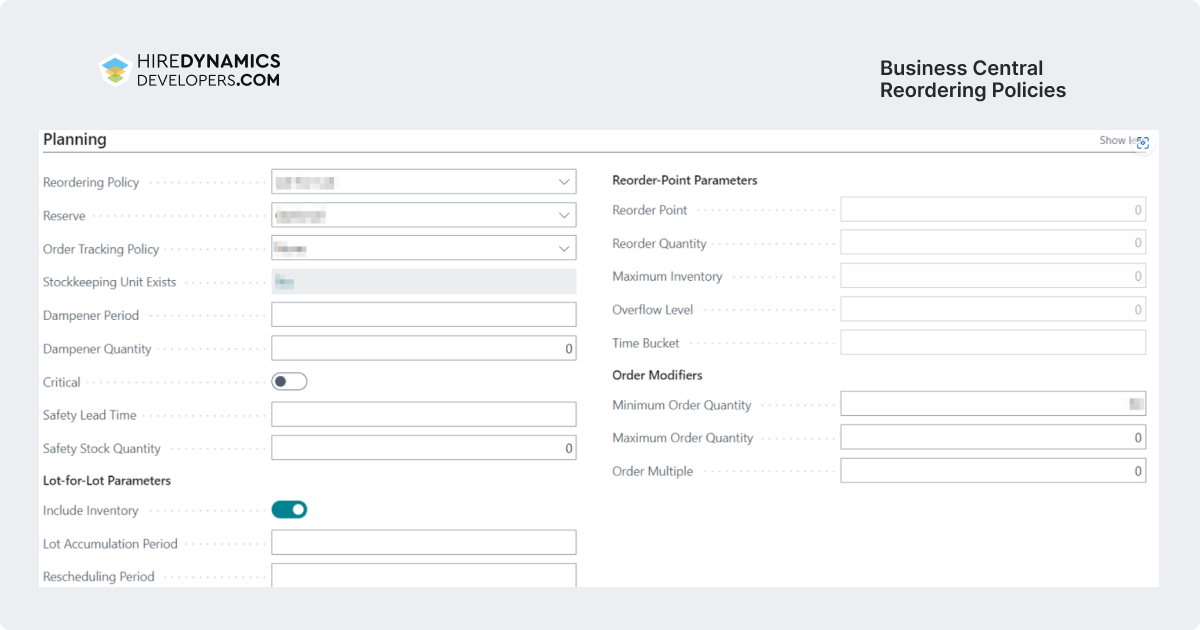Toggle the Critical switch
This screenshot has height=630, width=1200.
coord(289,382)
